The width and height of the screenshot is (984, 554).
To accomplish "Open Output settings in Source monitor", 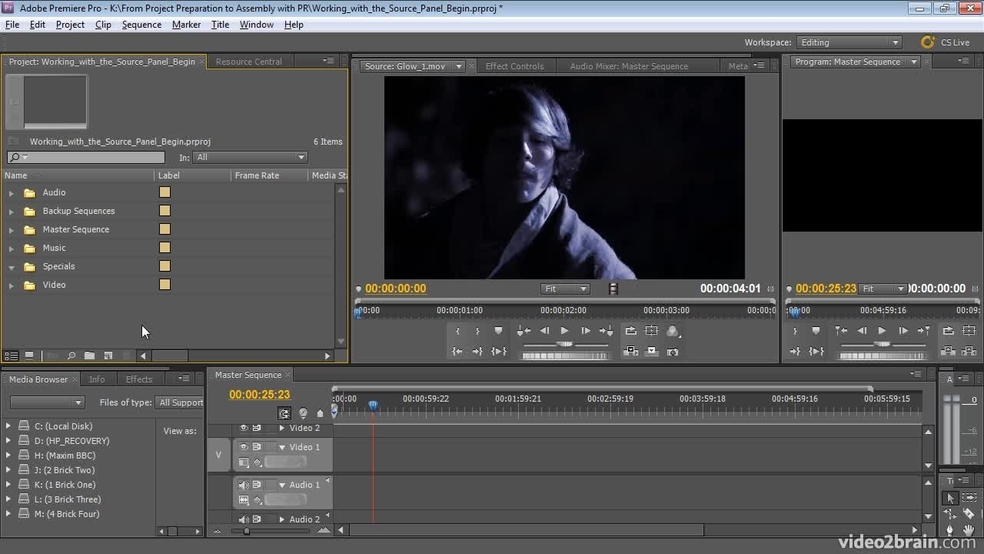I will pyautogui.click(x=673, y=331).
